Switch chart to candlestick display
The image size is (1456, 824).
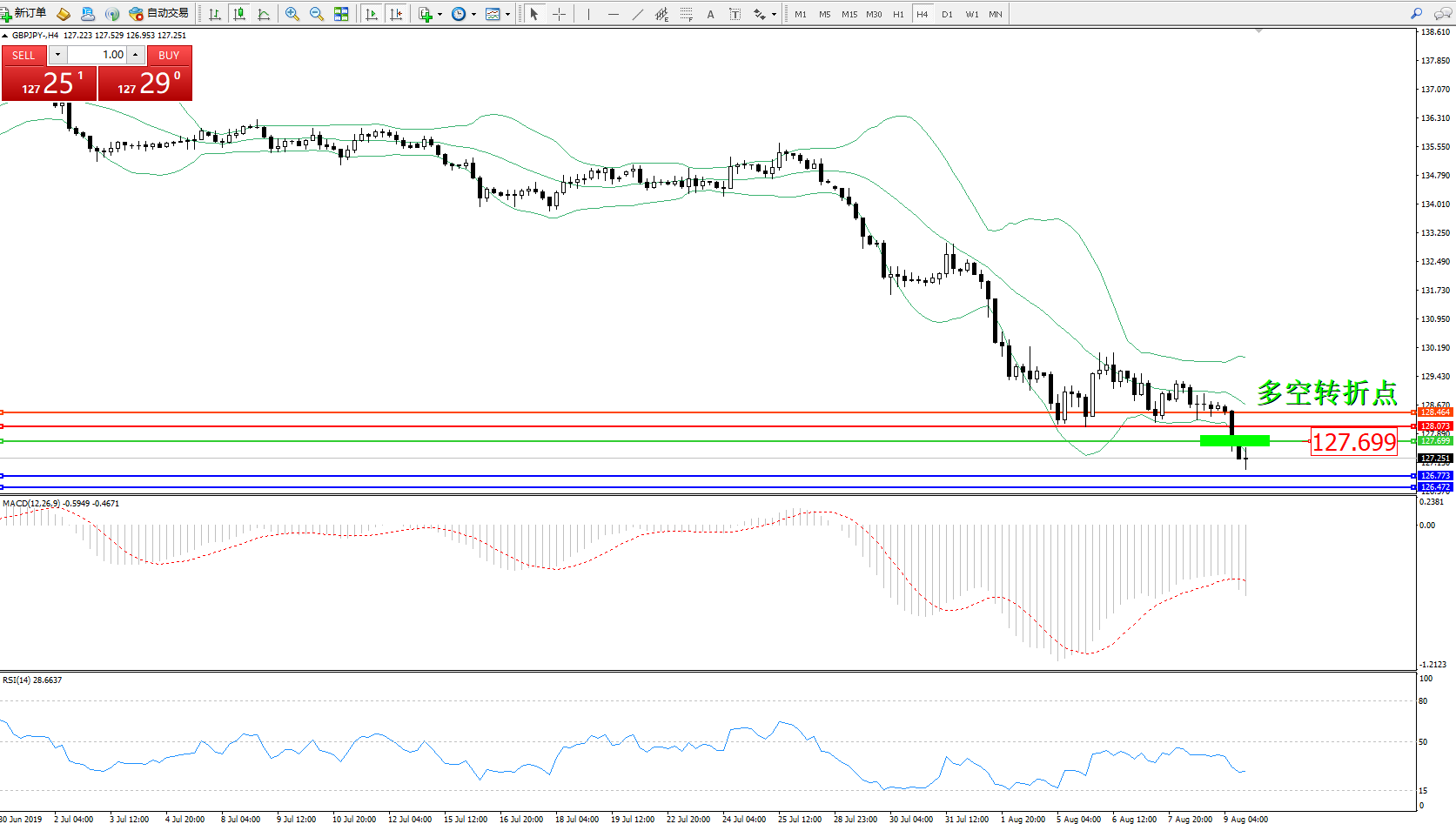[x=239, y=14]
